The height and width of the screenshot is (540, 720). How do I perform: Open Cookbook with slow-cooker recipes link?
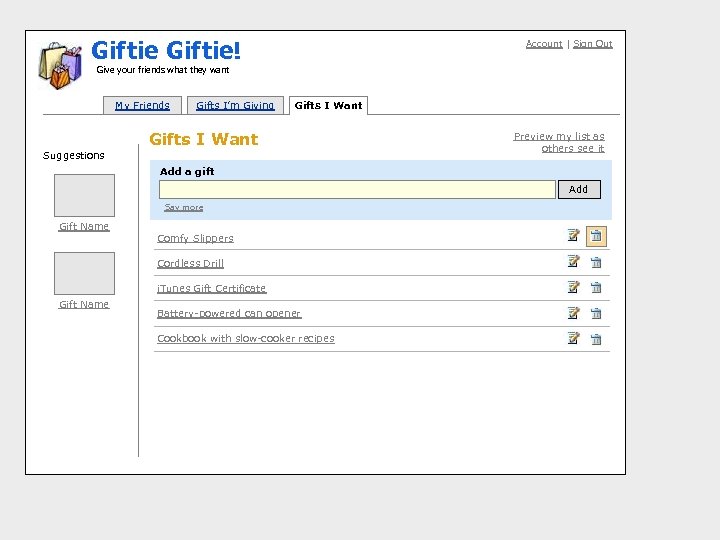pos(246,338)
